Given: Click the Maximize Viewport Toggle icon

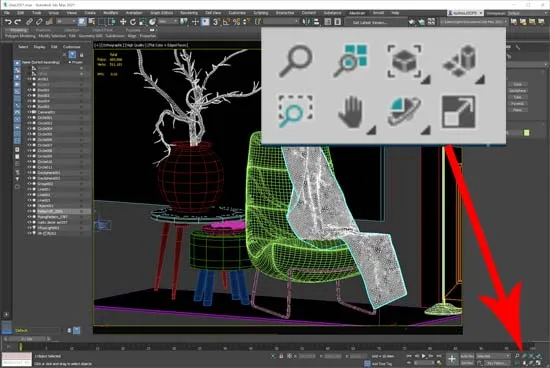Looking at the screenshot, I should coord(458,112).
